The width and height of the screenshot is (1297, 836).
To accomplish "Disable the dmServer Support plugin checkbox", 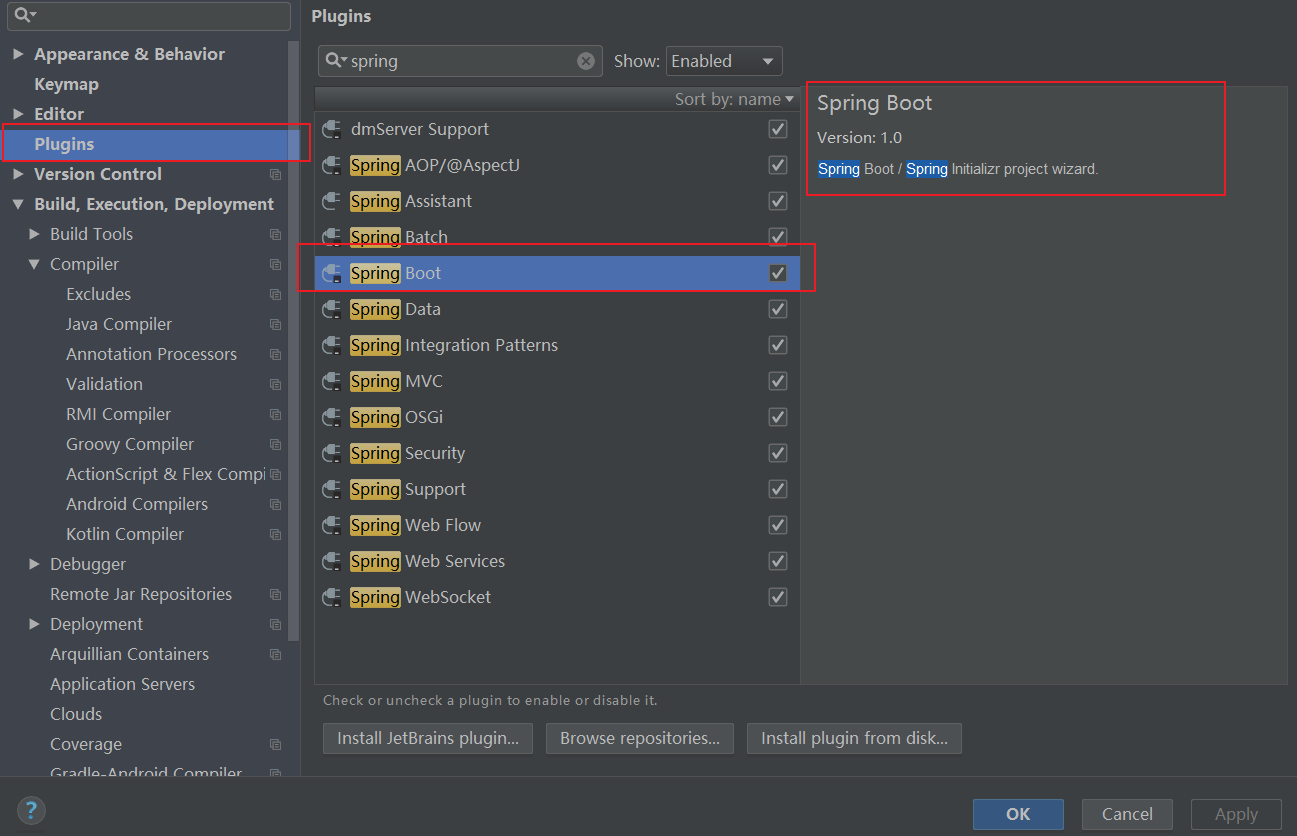I will pos(778,129).
